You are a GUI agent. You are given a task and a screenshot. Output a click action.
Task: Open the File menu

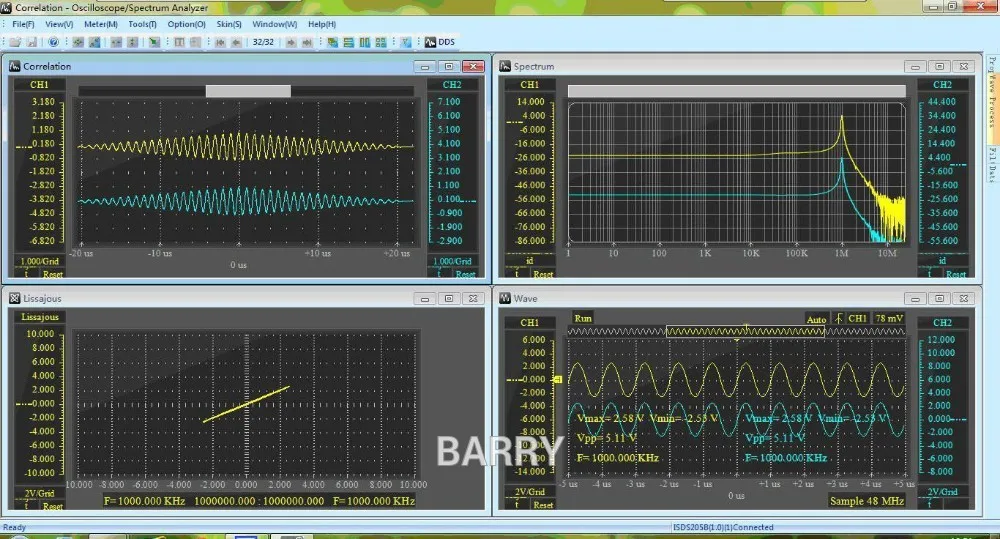(x=23, y=24)
